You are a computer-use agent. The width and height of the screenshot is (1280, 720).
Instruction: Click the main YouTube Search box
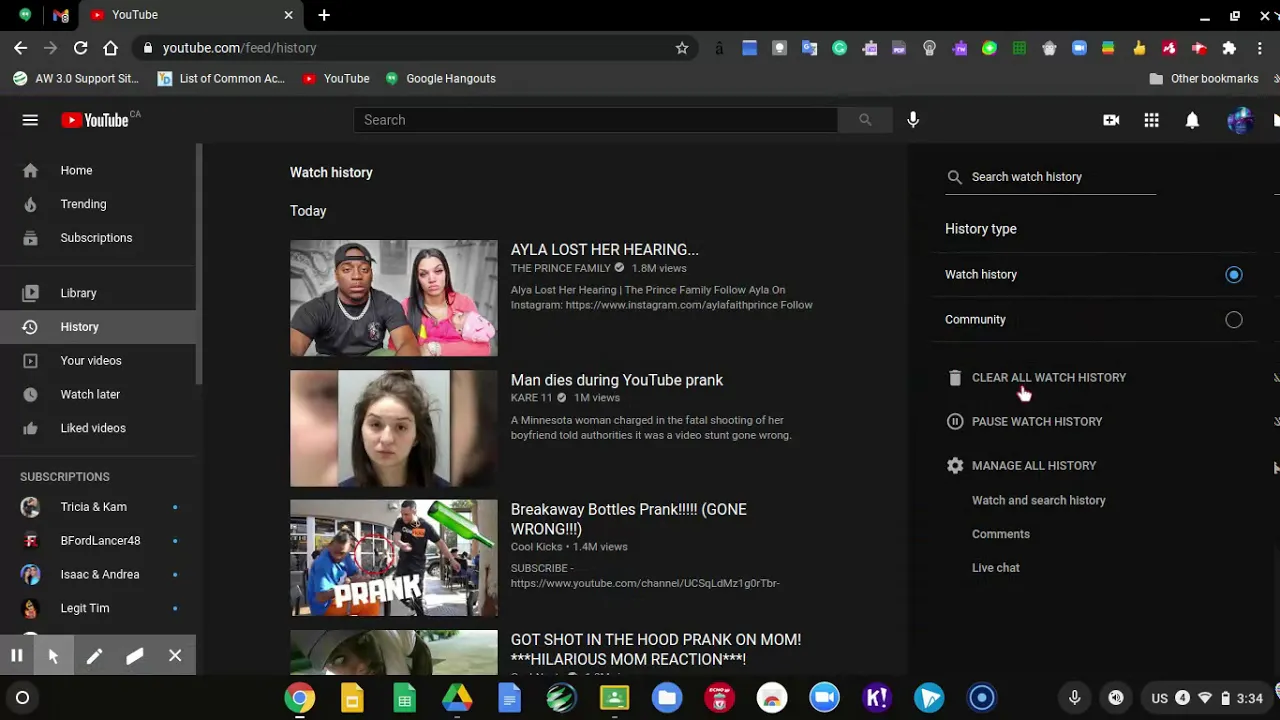[x=595, y=120]
